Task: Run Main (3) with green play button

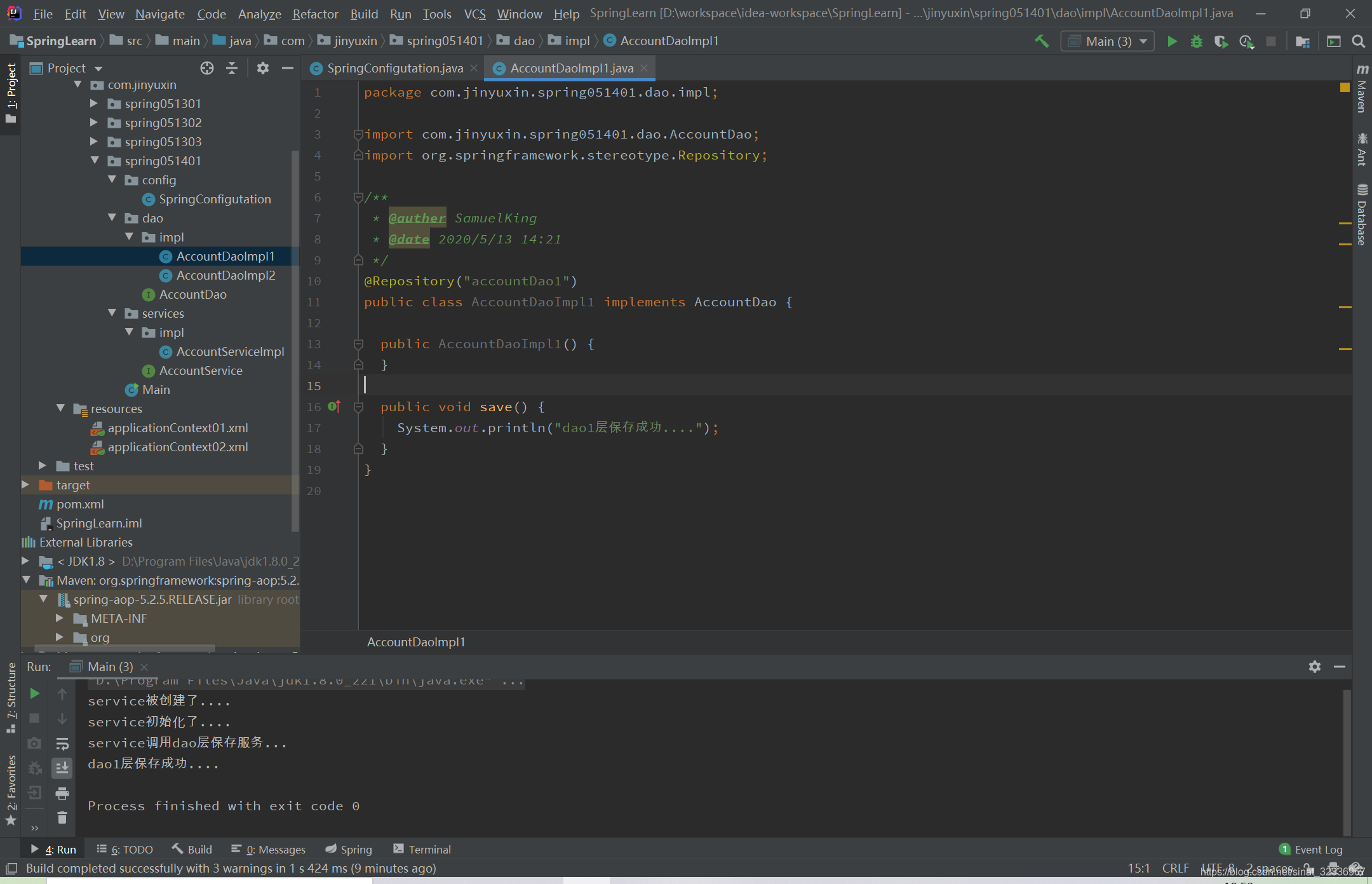Action: [1172, 41]
